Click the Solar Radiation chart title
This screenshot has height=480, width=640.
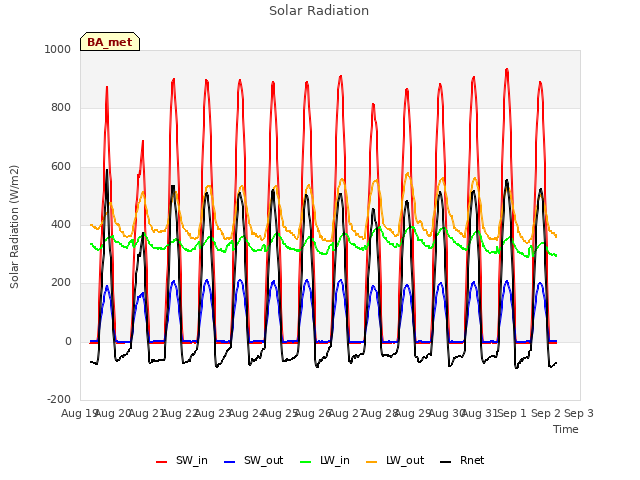[x=319, y=11]
